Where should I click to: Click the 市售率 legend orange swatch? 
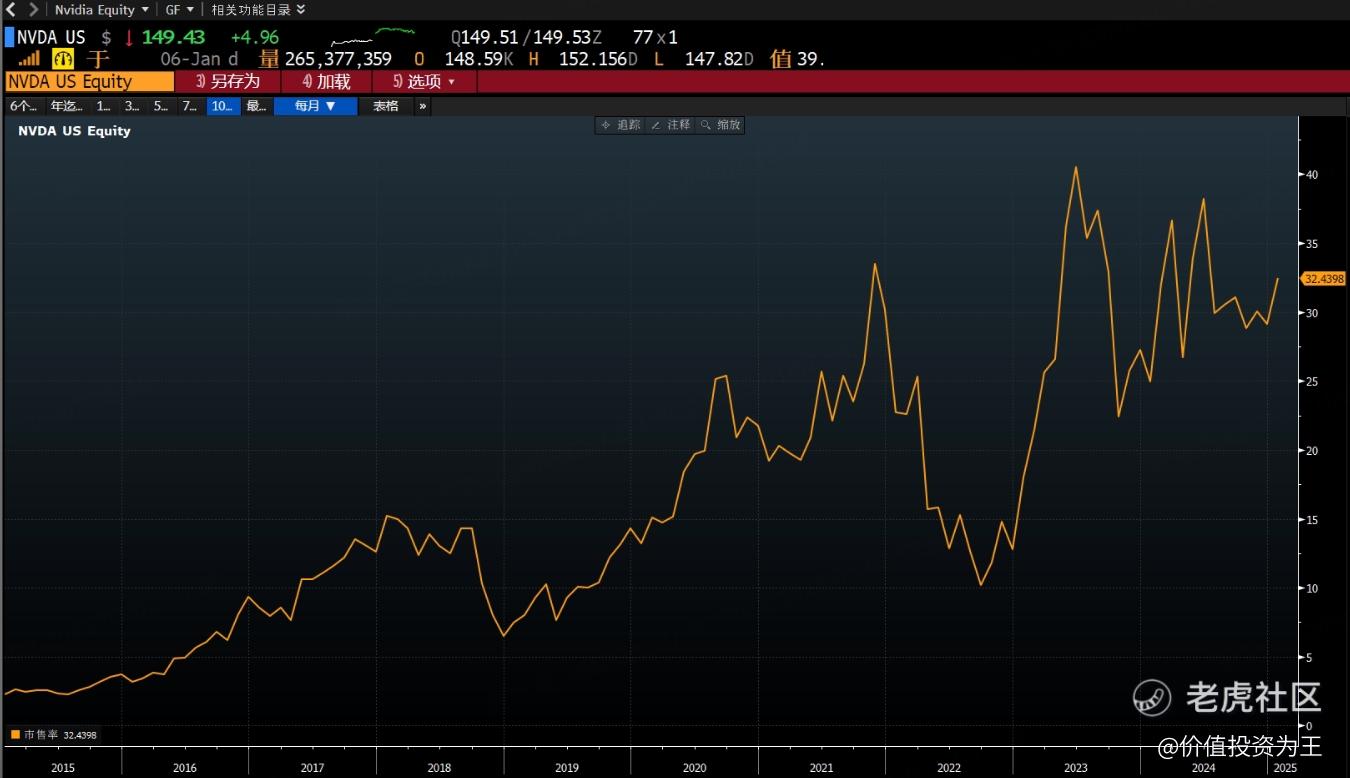pos(16,735)
